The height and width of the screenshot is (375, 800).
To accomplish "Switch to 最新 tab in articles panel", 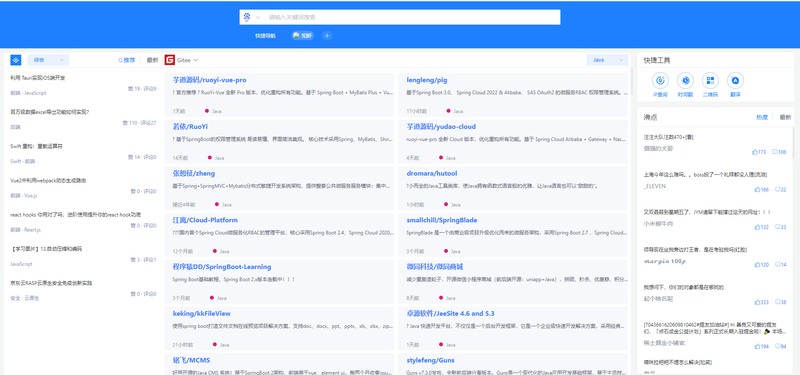I will pyautogui.click(x=152, y=60).
